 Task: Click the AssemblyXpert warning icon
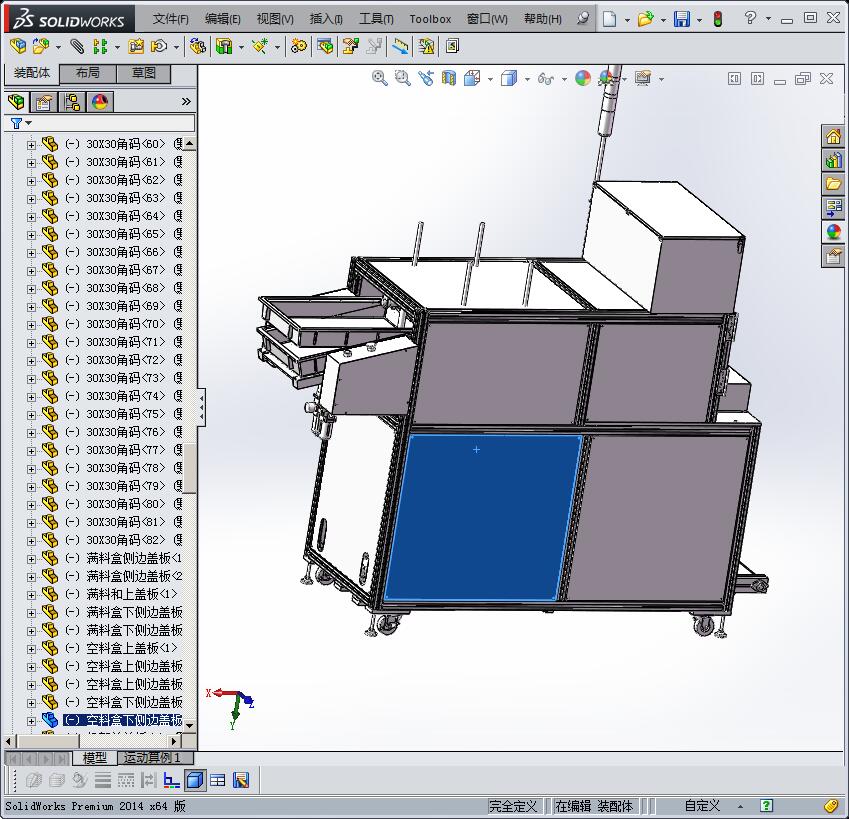pos(426,47)
